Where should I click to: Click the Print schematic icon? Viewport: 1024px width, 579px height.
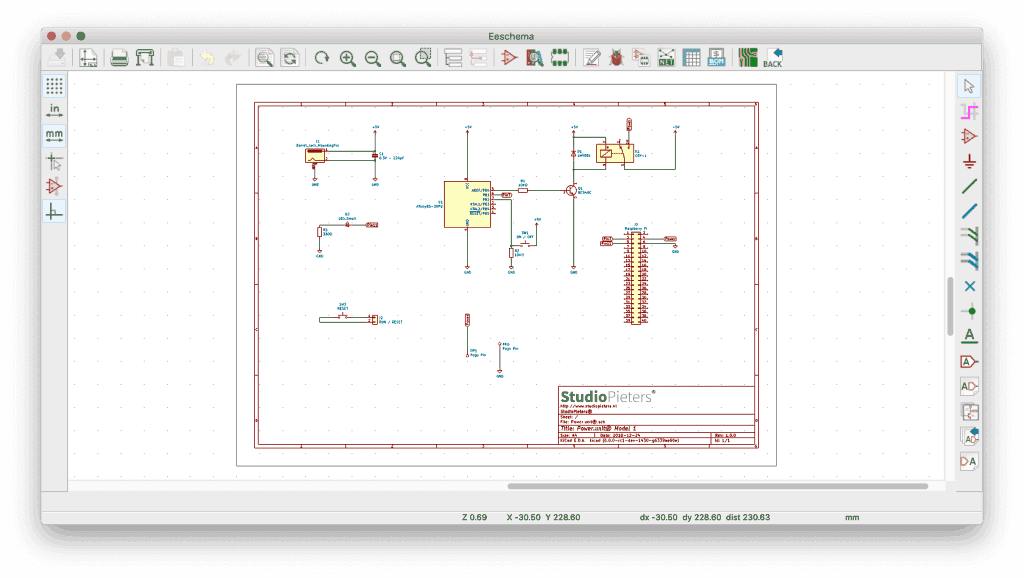[119, 58]
